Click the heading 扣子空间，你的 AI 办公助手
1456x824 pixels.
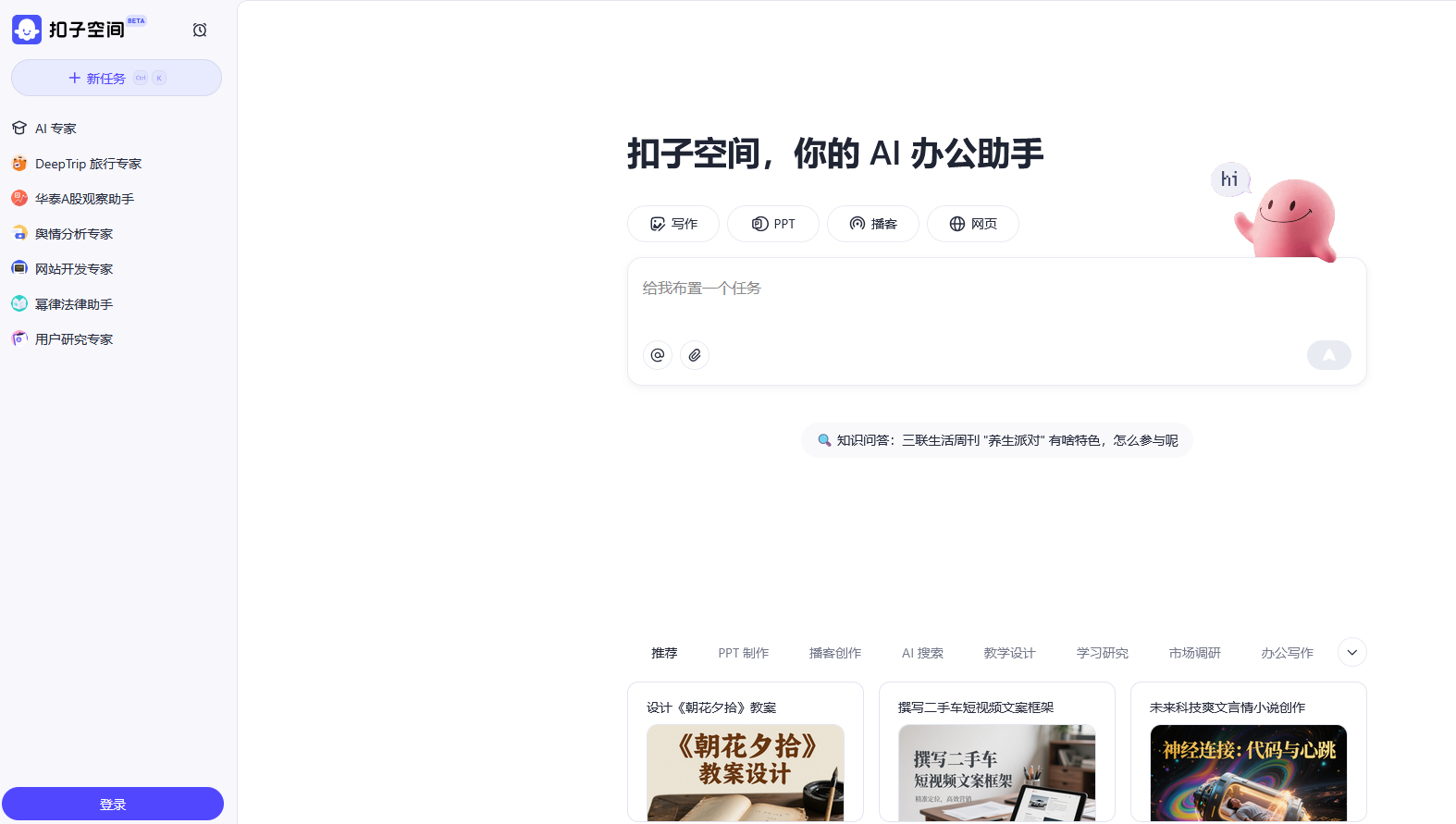coord(835,154)
